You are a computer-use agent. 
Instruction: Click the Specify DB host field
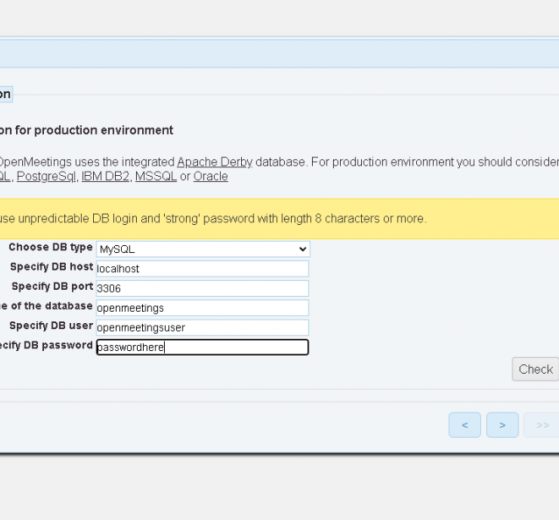coord(202,268)
